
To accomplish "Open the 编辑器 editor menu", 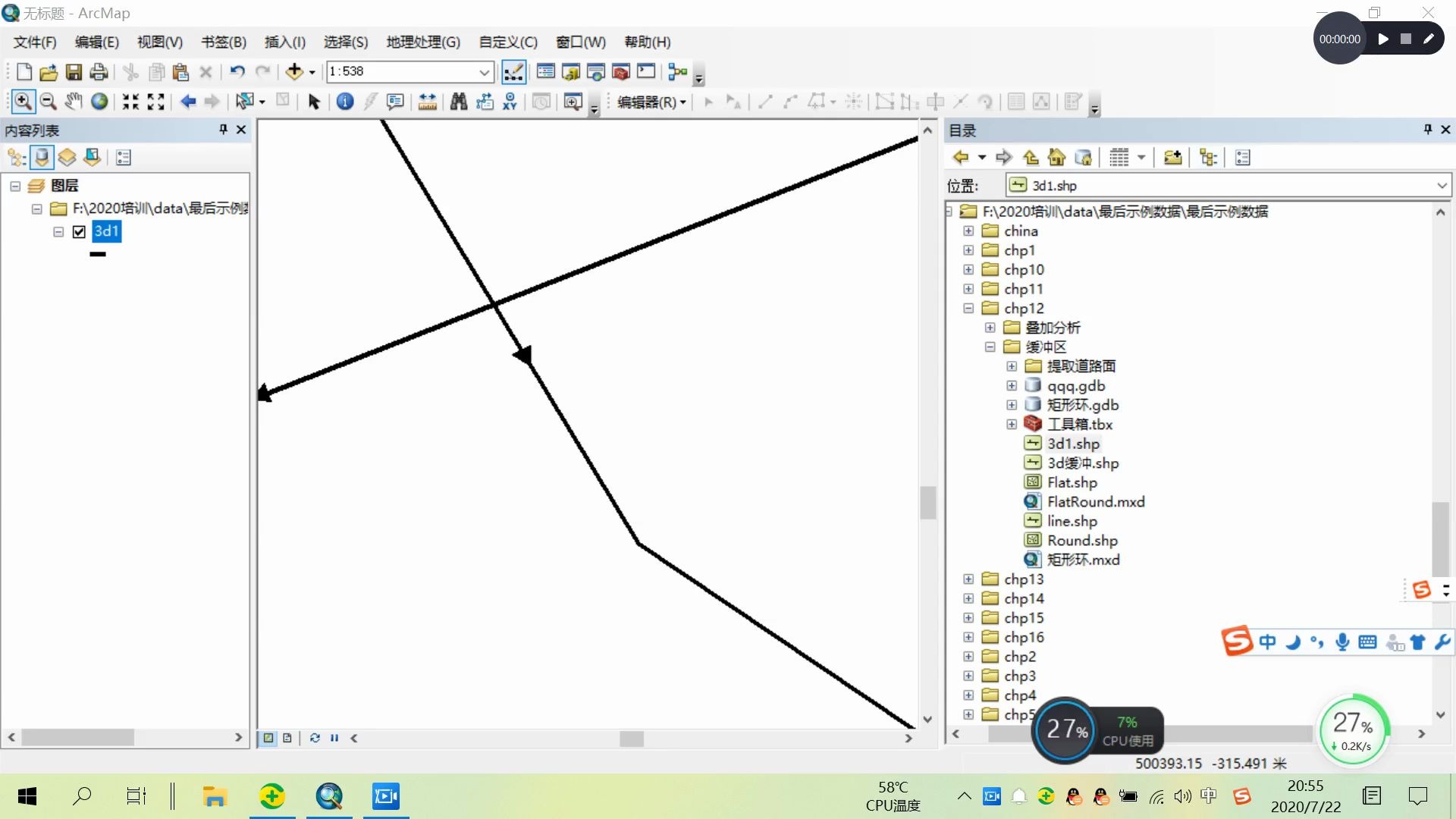I will coord(649,102).
